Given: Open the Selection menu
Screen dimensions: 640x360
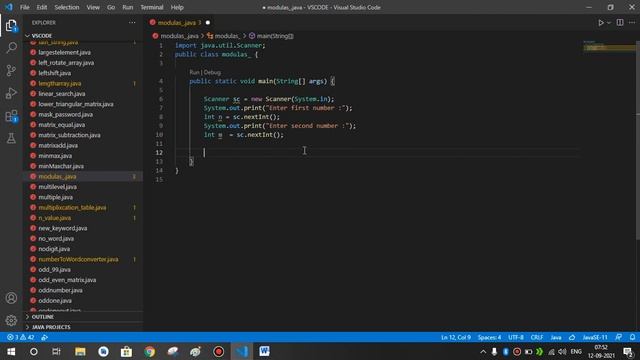Looking at the screenshot, I should (67, 7).
